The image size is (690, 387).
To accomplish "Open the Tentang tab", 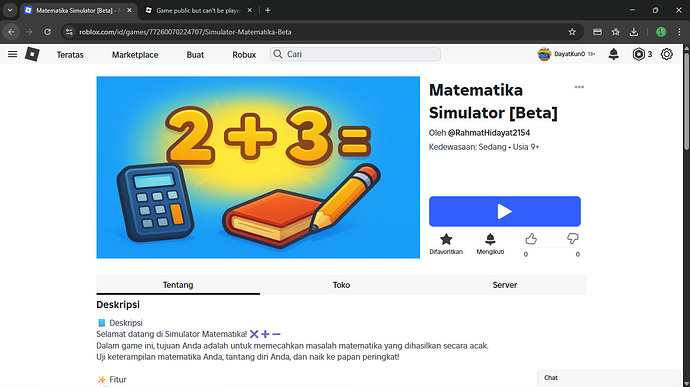I will pyautogui.click(x=178, y=285).
